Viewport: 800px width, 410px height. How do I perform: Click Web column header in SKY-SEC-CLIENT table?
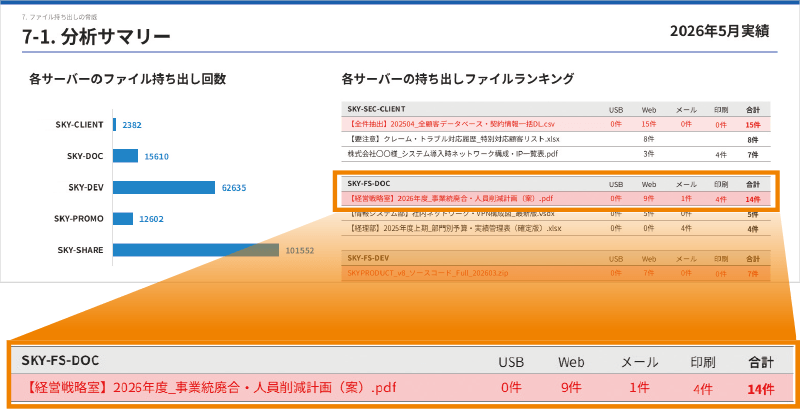pos(649,110)
